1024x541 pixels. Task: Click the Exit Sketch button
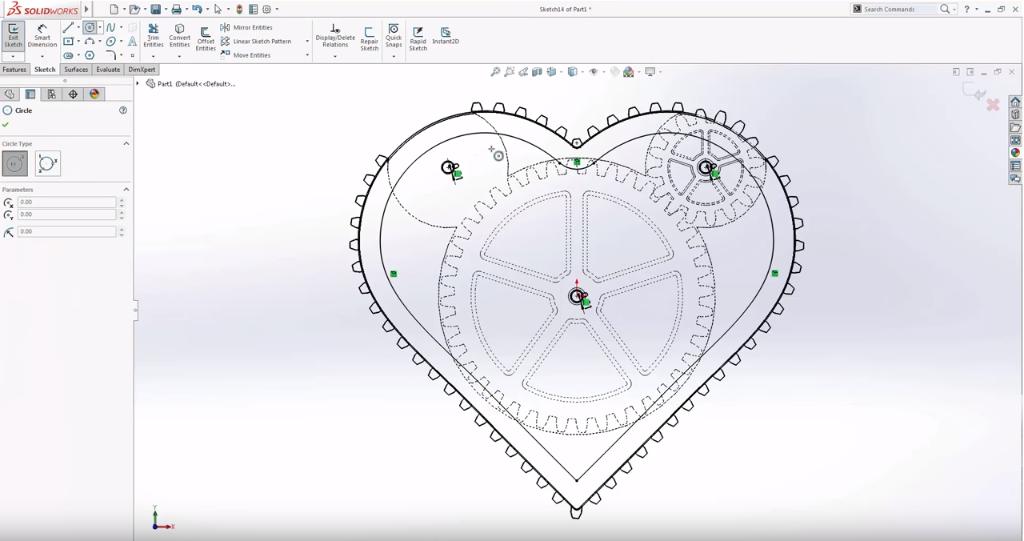(x=13, y=35)
